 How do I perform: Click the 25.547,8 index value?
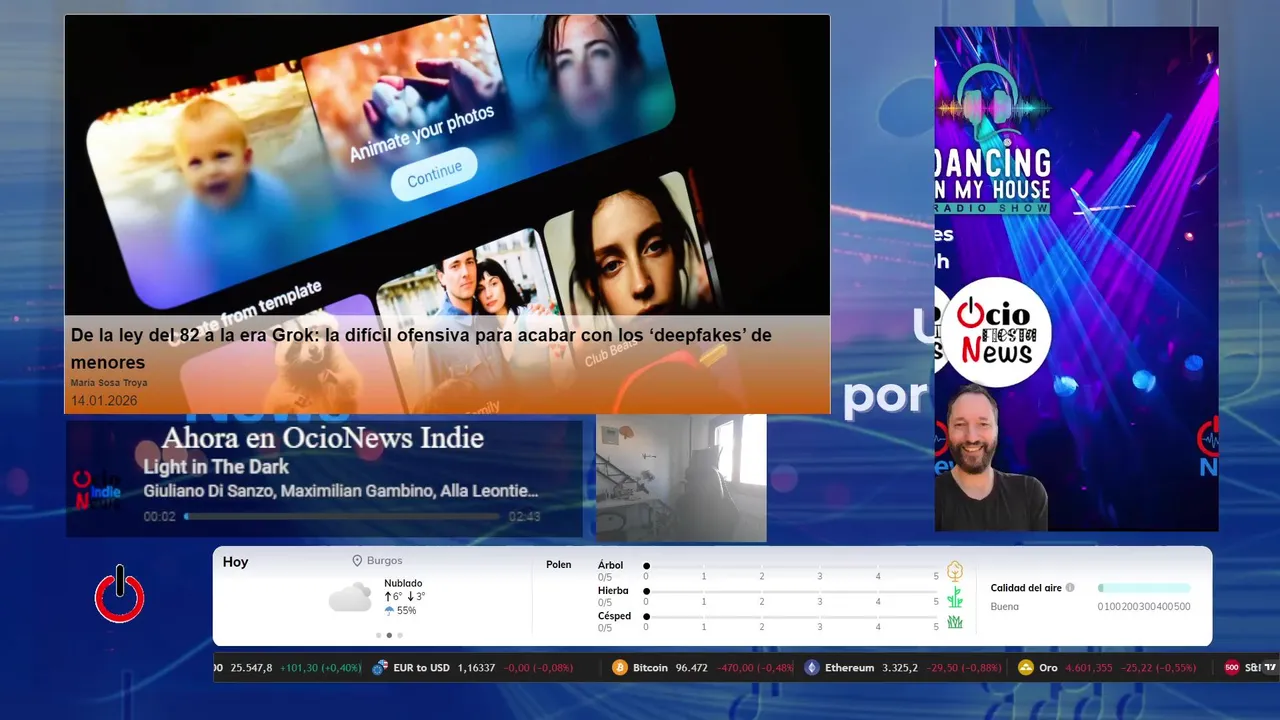pos(251,668)
